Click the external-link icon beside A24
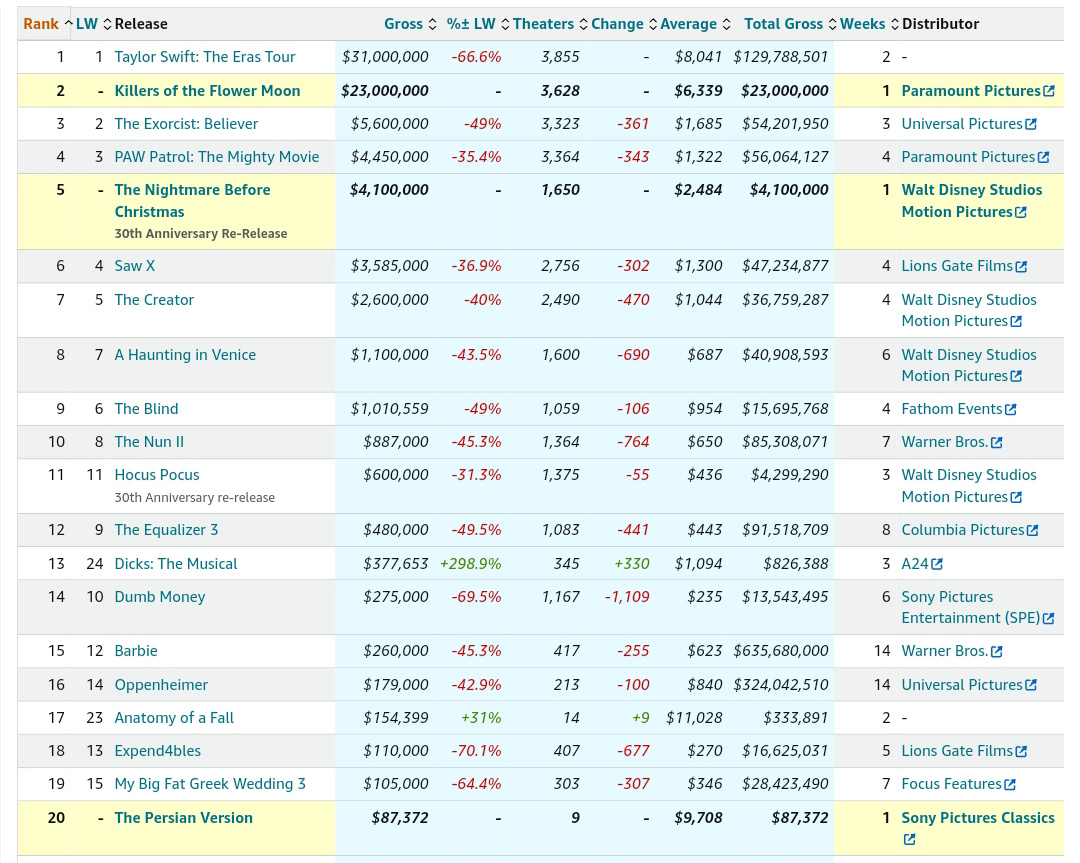This screenshot has height=863, width=1080. pyautogui.click(x=937, y=564)
